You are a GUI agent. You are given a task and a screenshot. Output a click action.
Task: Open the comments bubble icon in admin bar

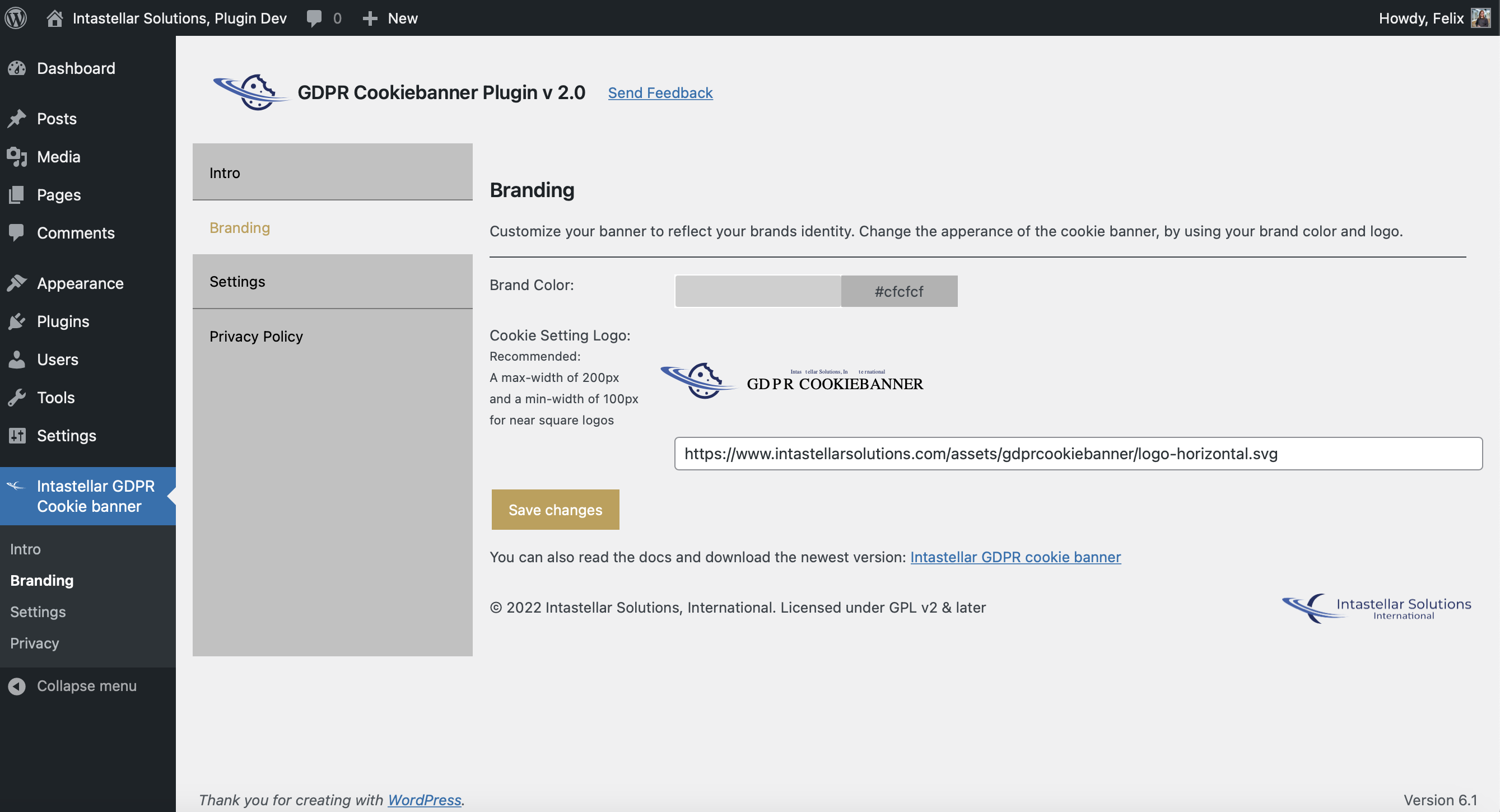tap(314, 18)
